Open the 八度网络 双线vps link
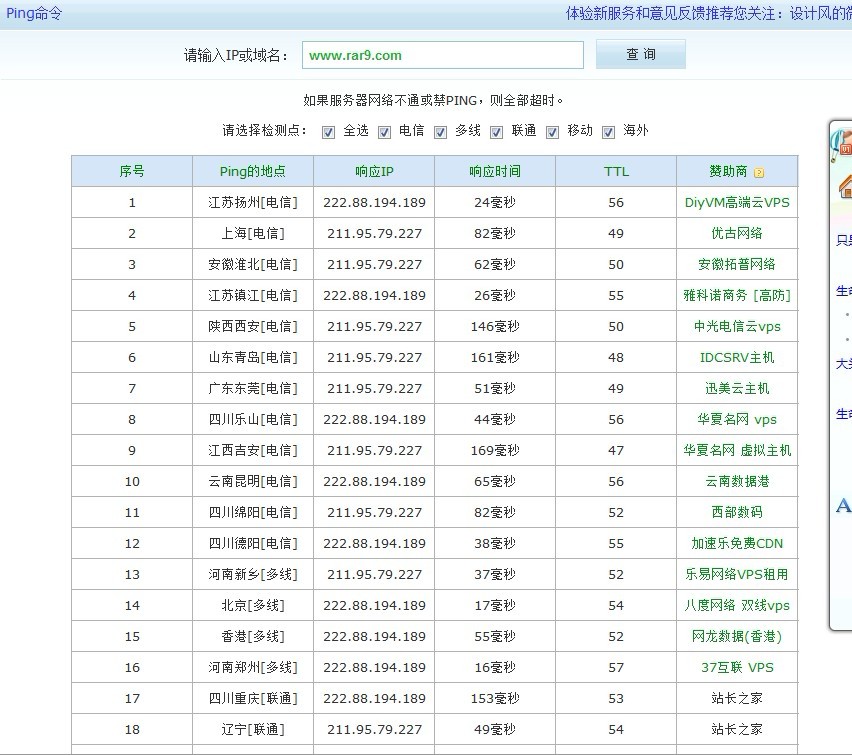 click(x=737, y=606)
